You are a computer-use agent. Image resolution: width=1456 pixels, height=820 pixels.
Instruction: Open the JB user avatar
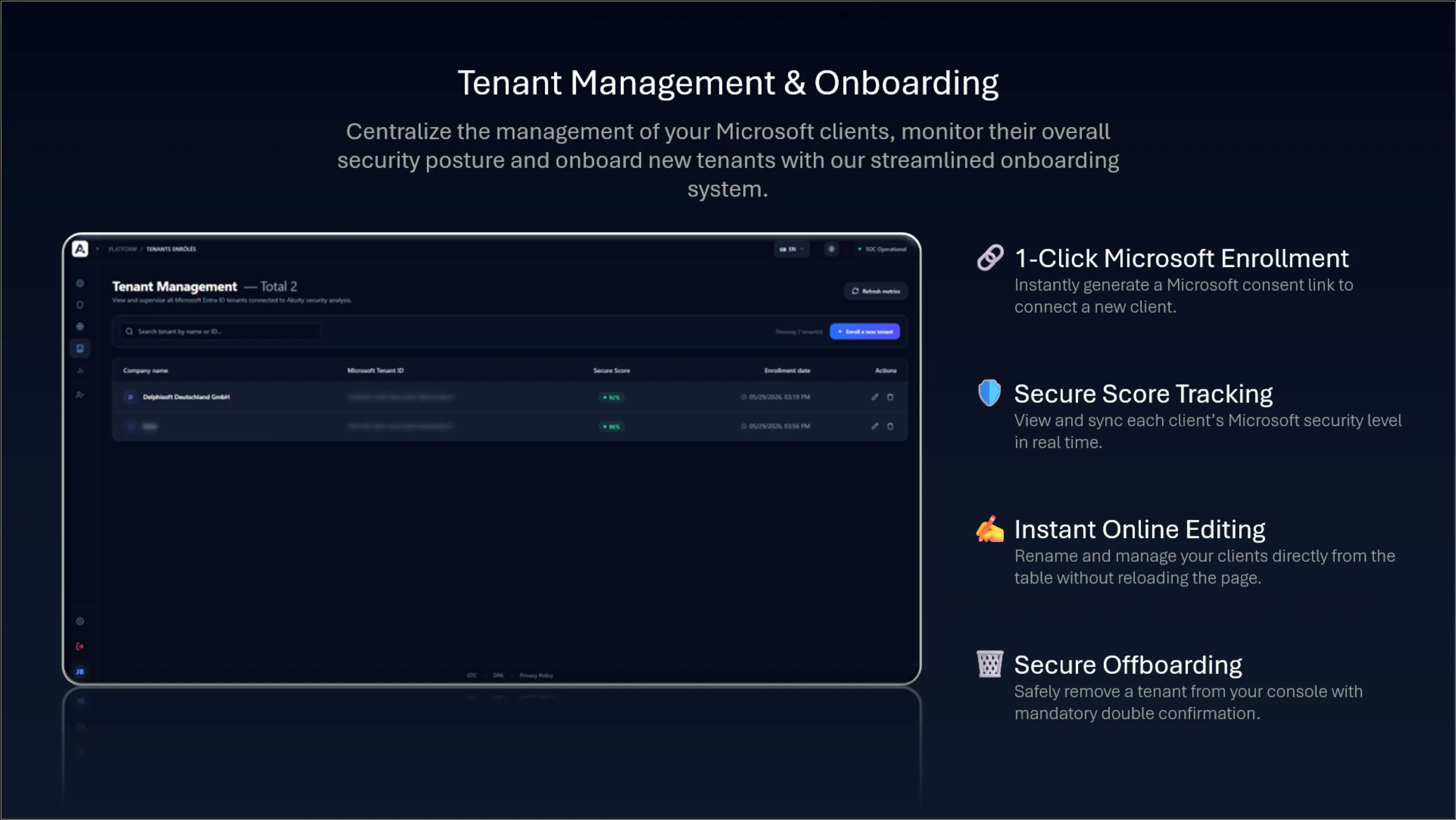point(80,672)
